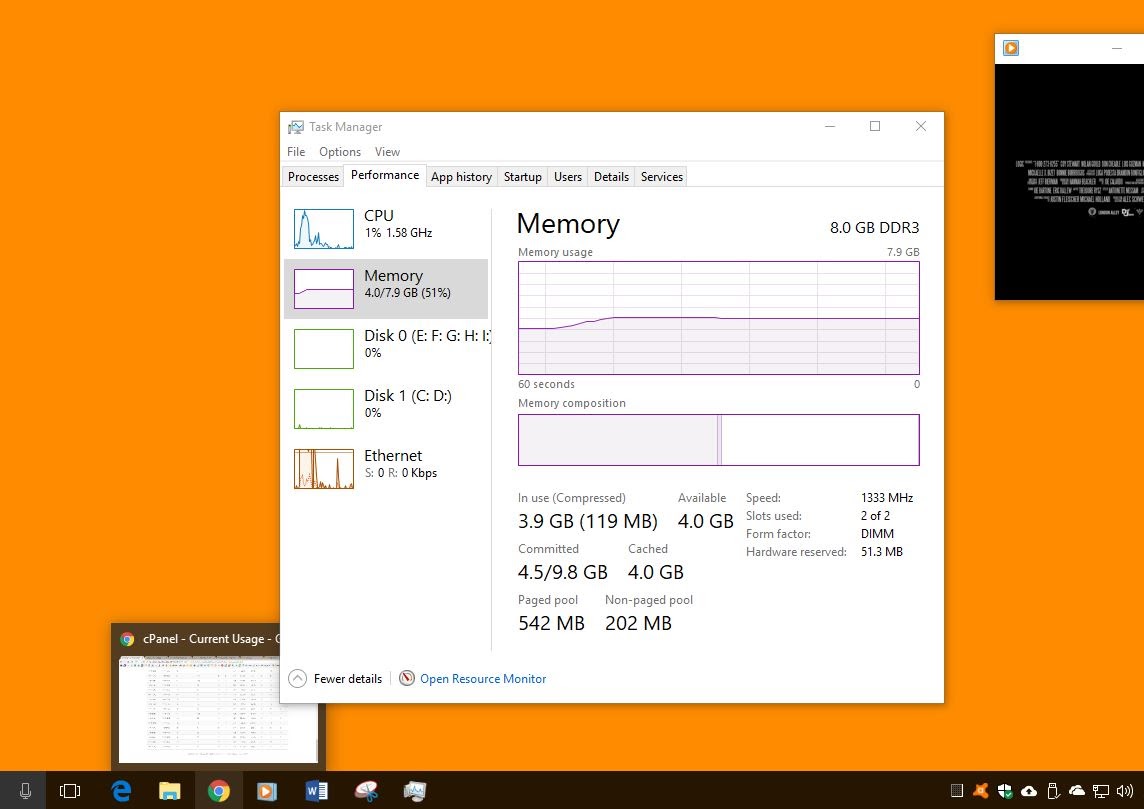Open Task View on the taskbar
1144x809 pixels.
[x=70, y=791]
